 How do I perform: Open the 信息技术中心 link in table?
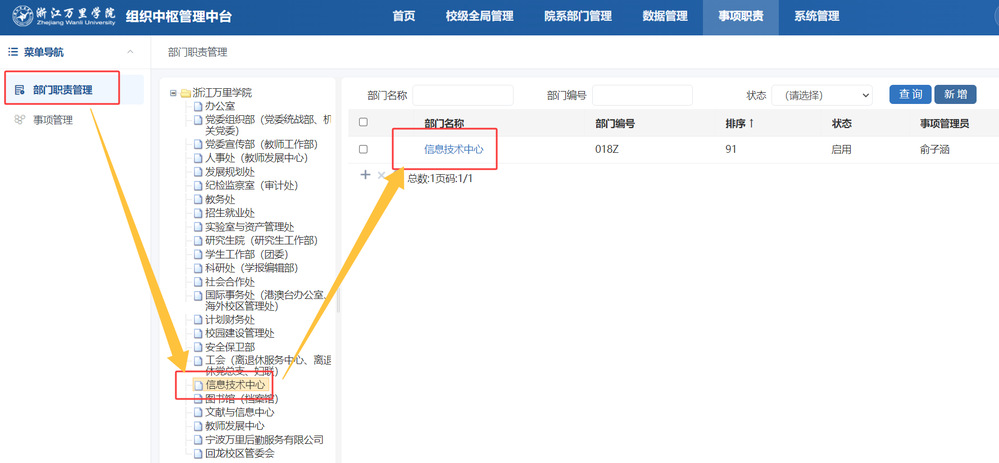tap(454, 150)
